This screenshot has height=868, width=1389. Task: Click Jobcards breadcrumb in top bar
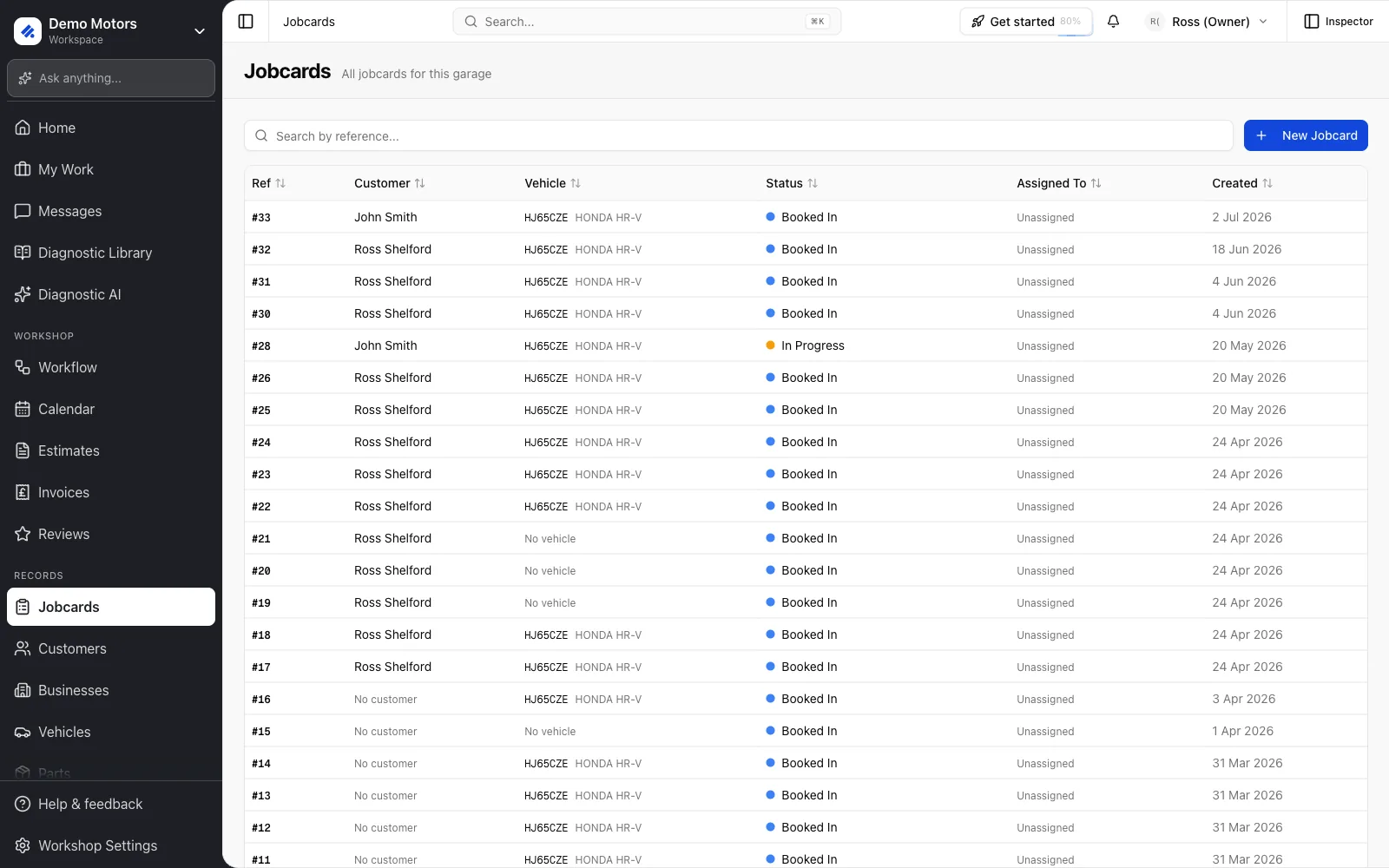click(x=309, y=22)
